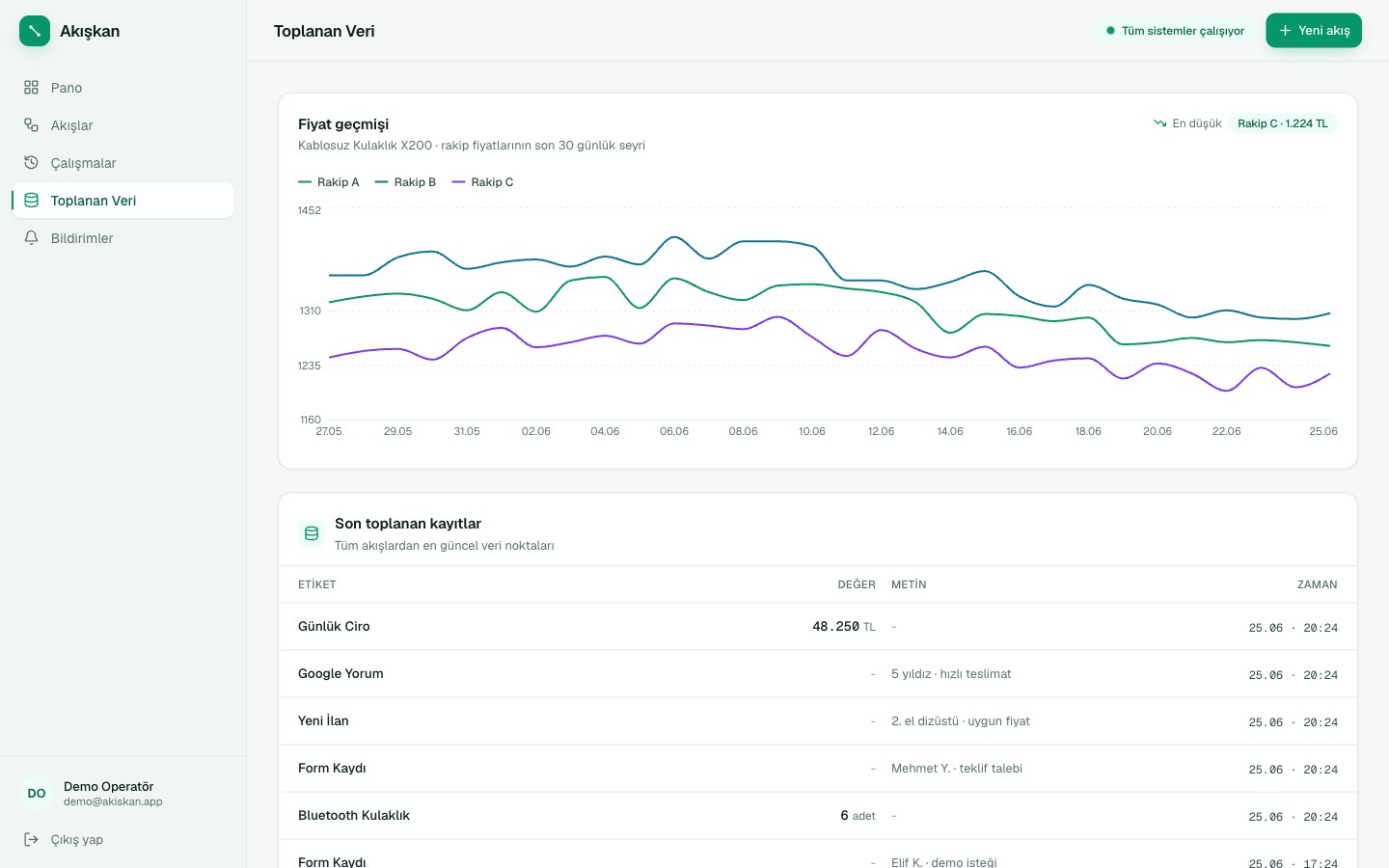
Task: Click the Rakip C · 1.224 TL badge
Action: pyautogui.click(x=1283, y=123)
